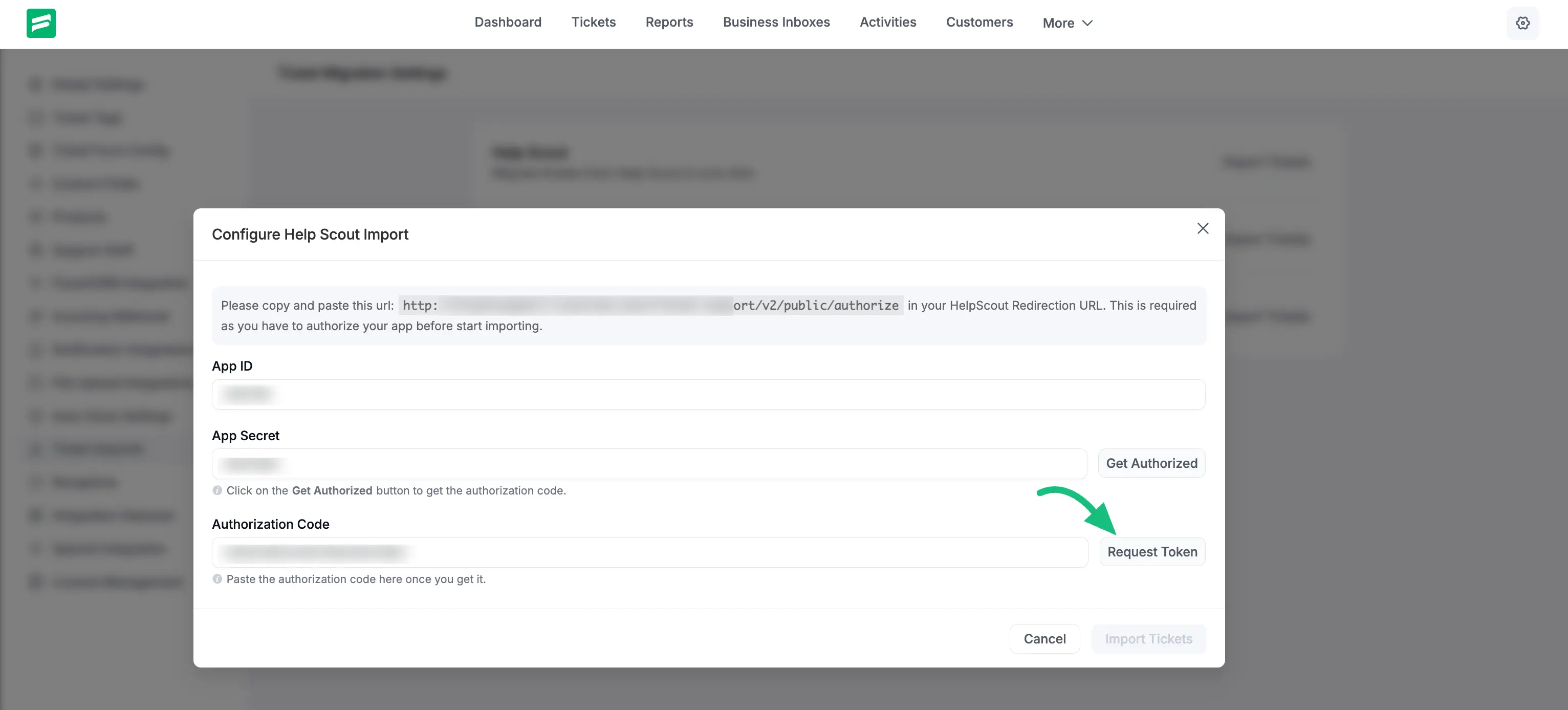Viewport: 1568px width, 710px height.
Task: Expand the More navigation dropdown
Action: pyautogui.click(x=1067, y=23)
